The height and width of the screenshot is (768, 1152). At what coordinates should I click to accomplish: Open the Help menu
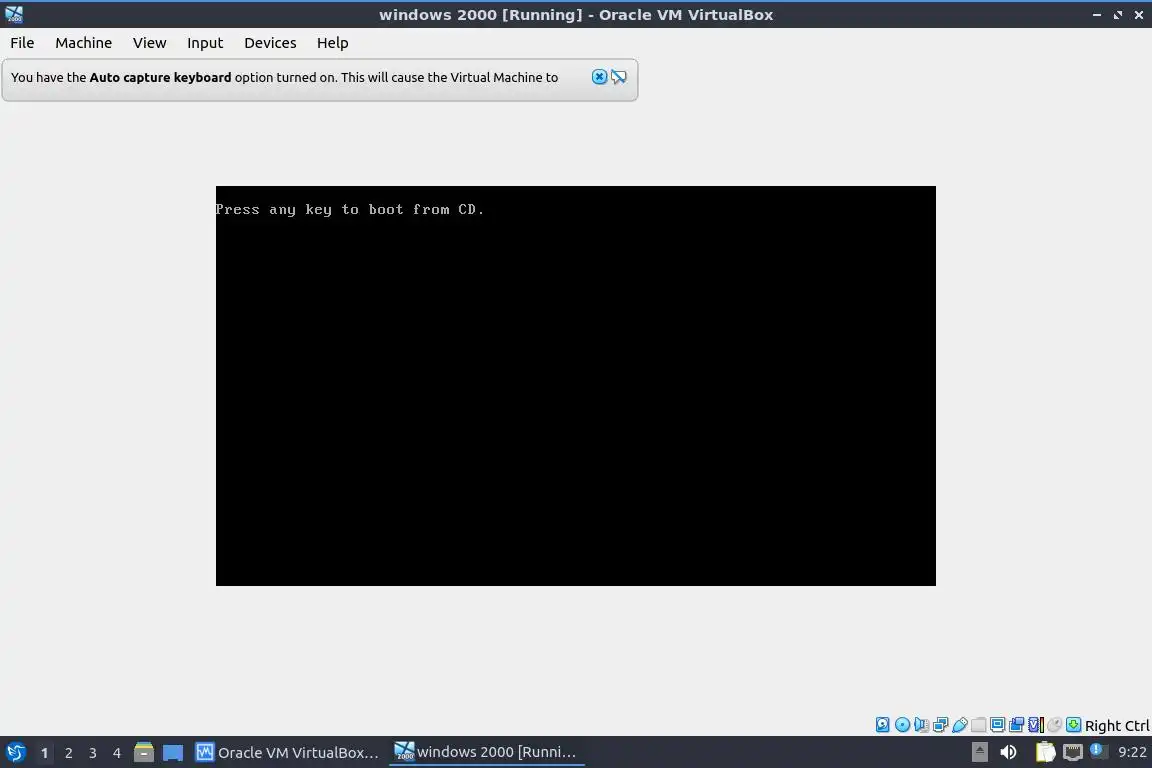click(x=332, y=43)
